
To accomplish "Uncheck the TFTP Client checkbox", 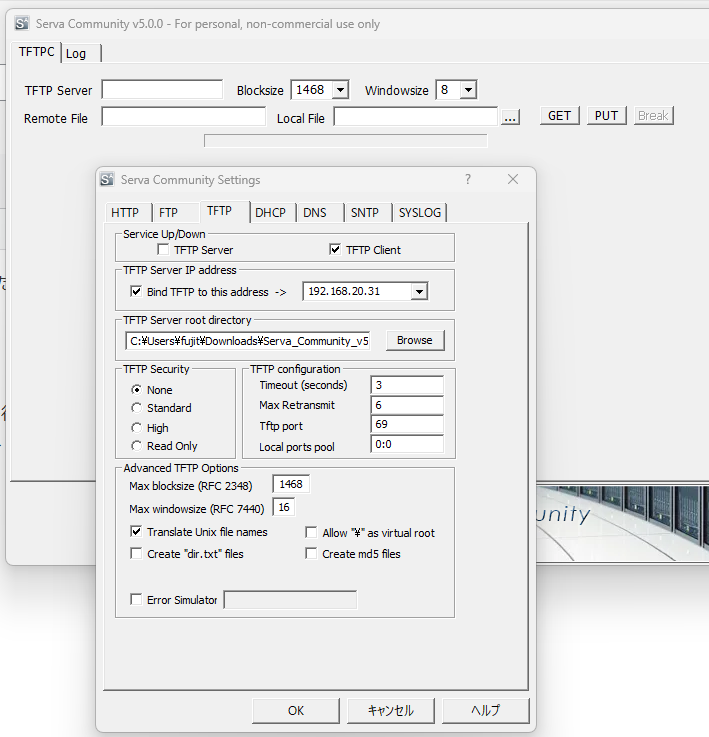I will (335, 249).
